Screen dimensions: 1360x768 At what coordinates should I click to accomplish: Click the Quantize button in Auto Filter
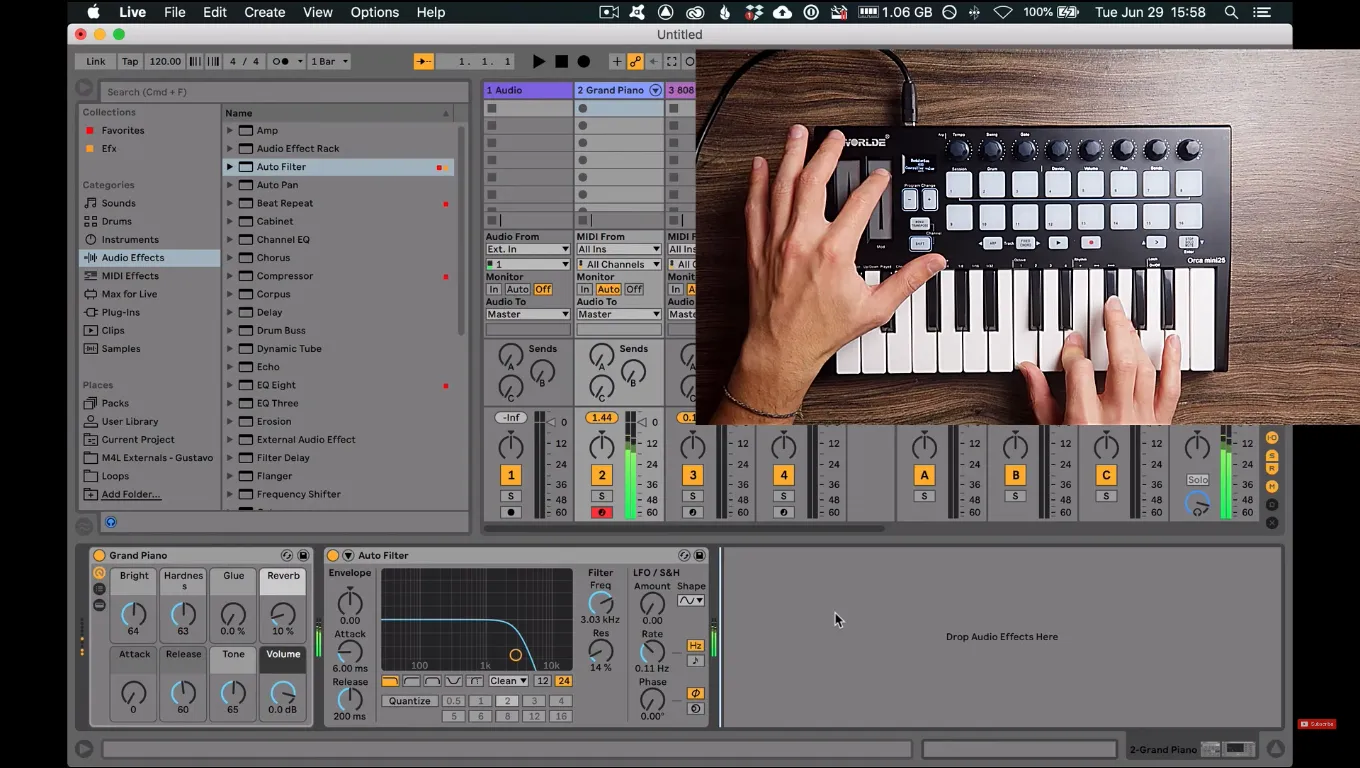click(410, 701)
